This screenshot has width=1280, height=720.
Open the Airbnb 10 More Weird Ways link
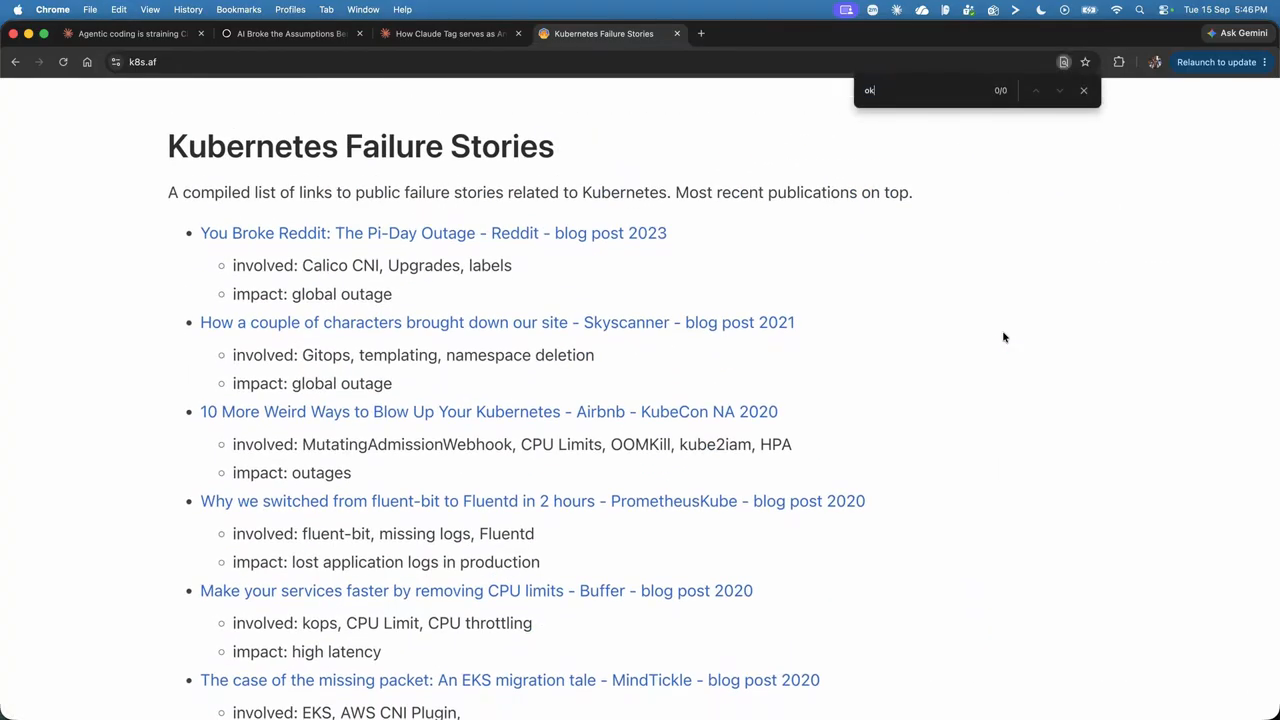489,412
